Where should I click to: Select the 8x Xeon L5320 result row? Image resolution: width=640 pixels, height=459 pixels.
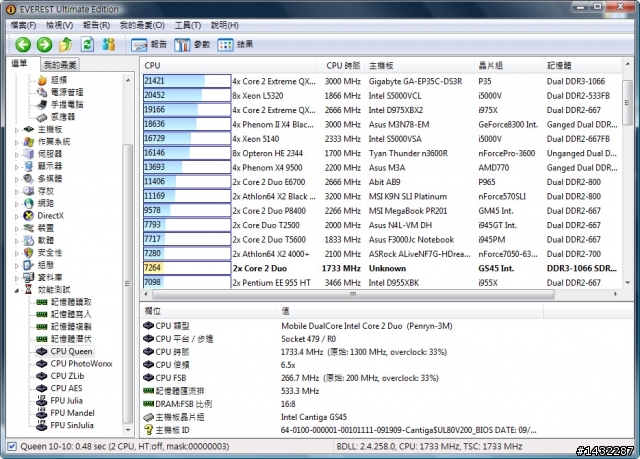(382, 95)
